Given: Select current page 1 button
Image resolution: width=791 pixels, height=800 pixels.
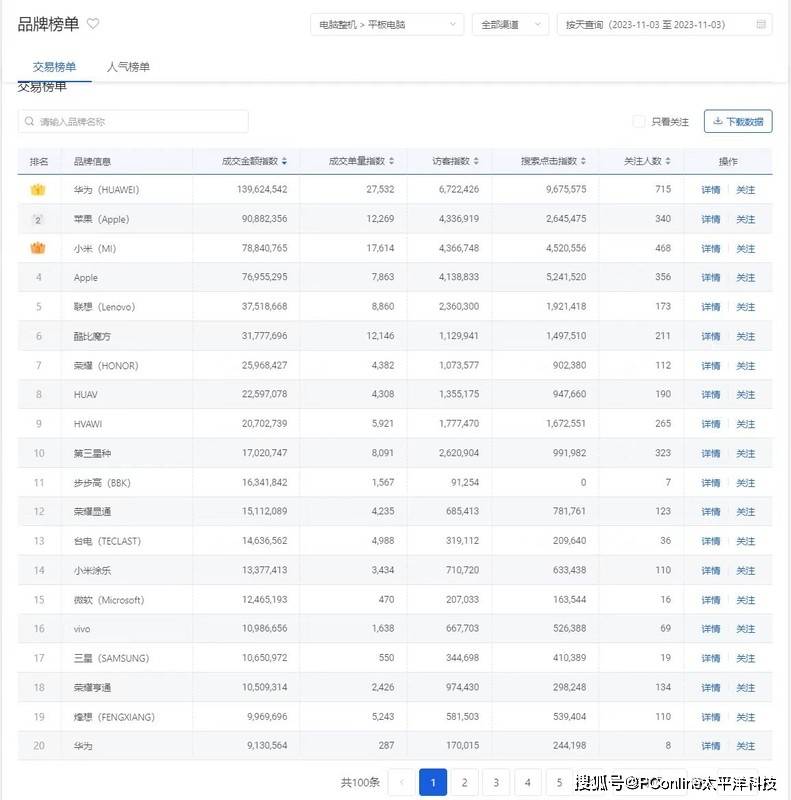Looking at the screenshot, I should pyautogui.click(x=433, y=782).
